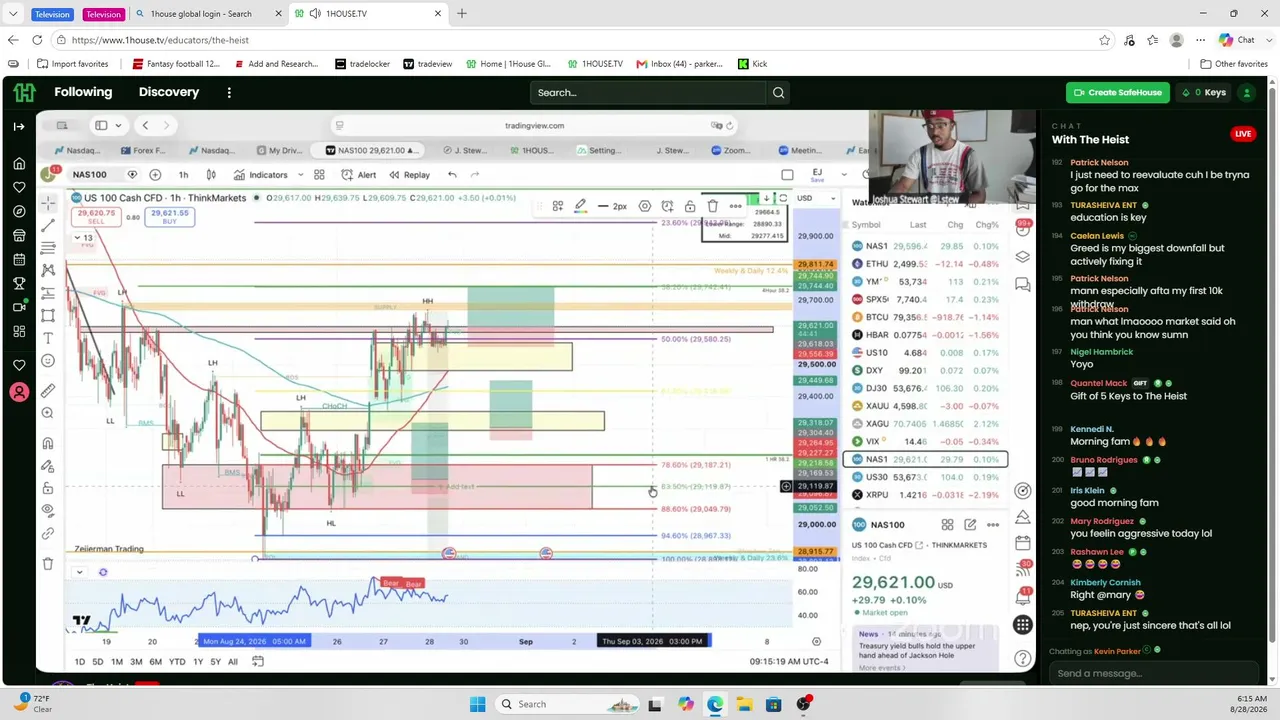Add symbol to compare using plus icon

pyautogui.click(x=155, y=175)
